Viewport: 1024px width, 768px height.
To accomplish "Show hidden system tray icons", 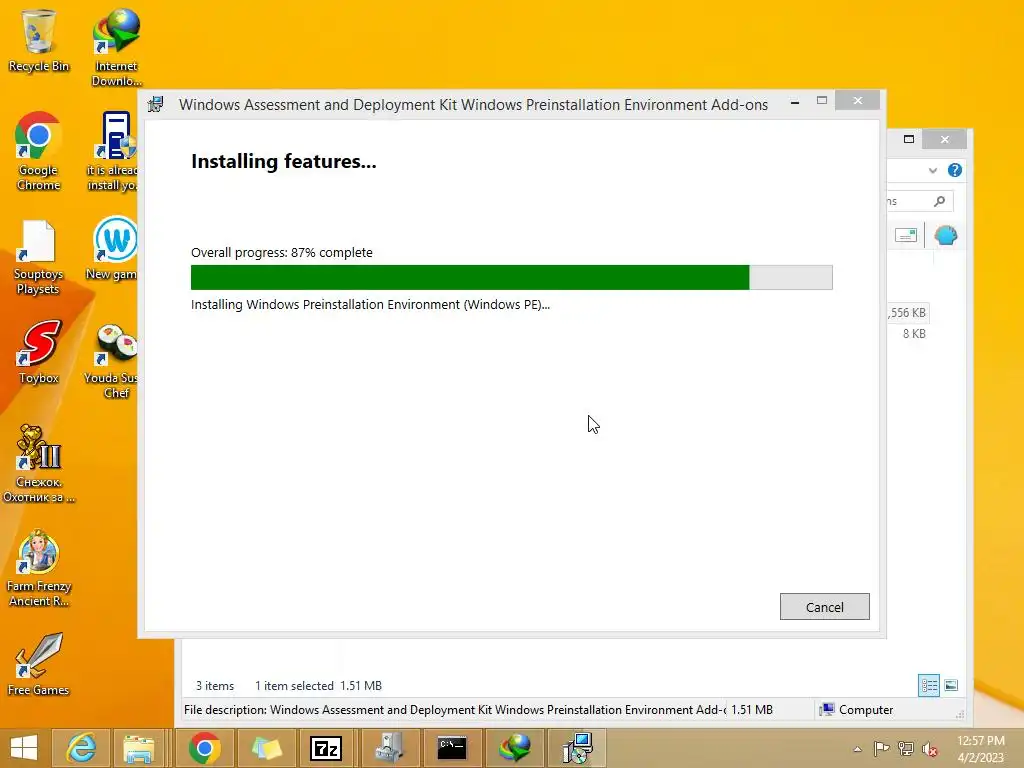I will 857,749.
